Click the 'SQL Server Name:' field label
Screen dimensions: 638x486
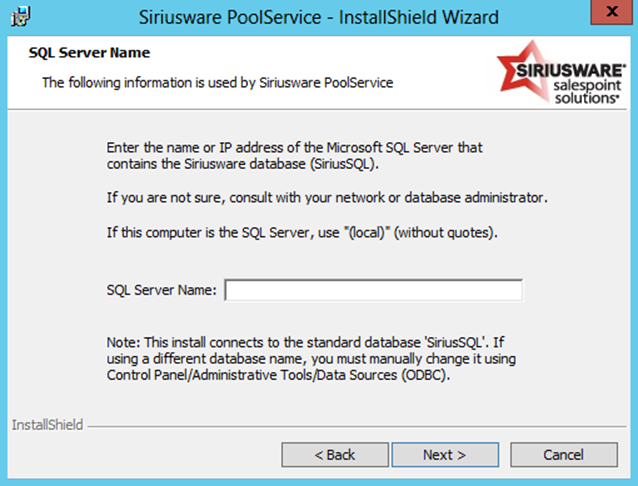161,290
